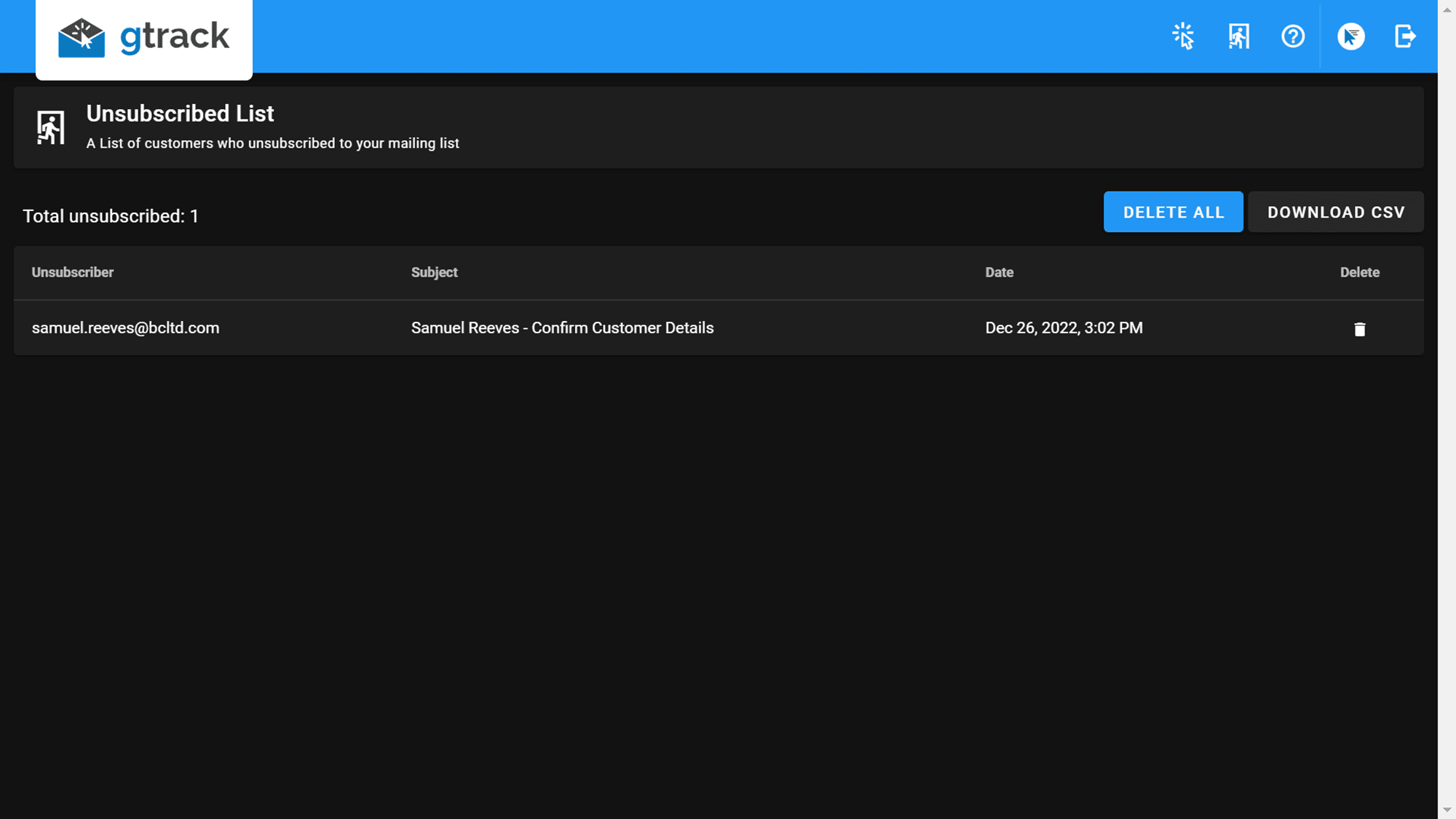Click the gtrack wordmark text

pos(175,36)
